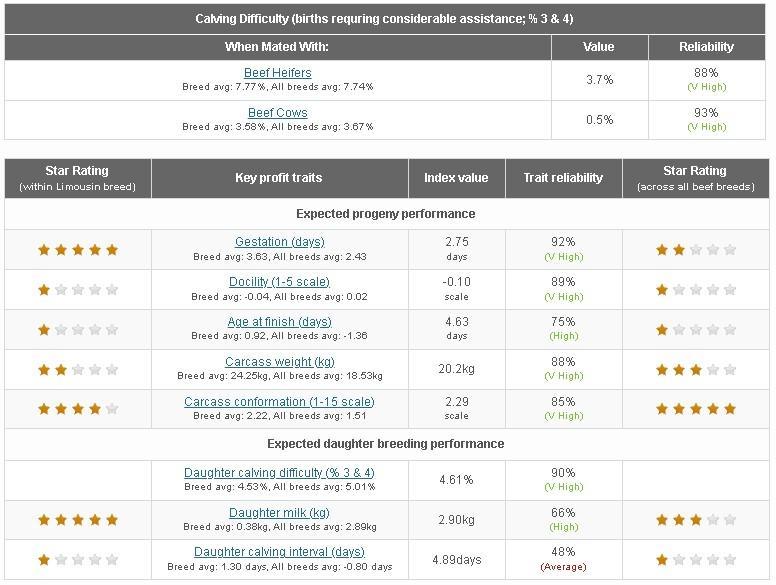The image size is (776, 585).
Task: Click Carcass weight within-breed two-star rating
Action: click(78, 370)
